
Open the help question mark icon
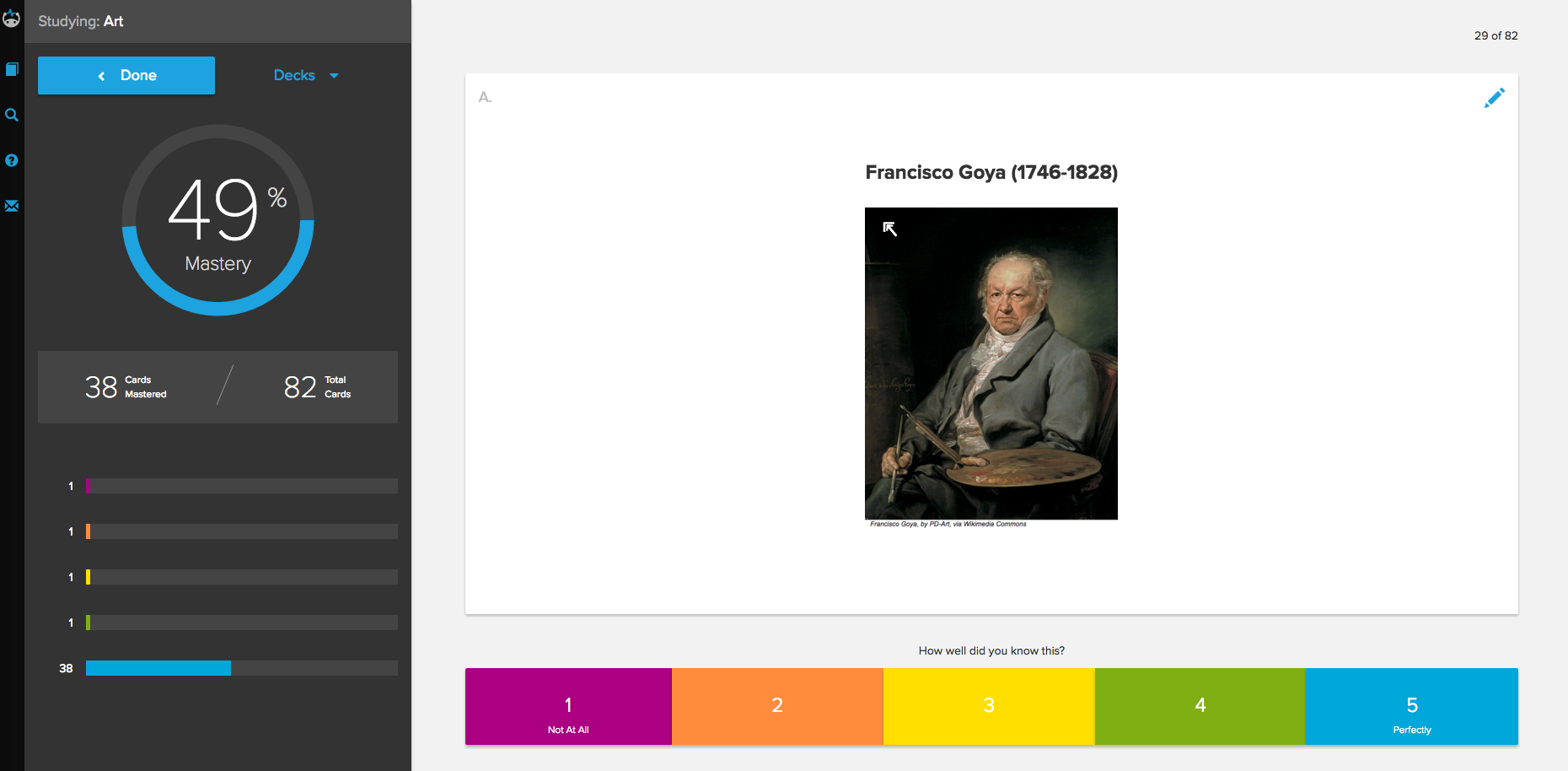[12, 160]
